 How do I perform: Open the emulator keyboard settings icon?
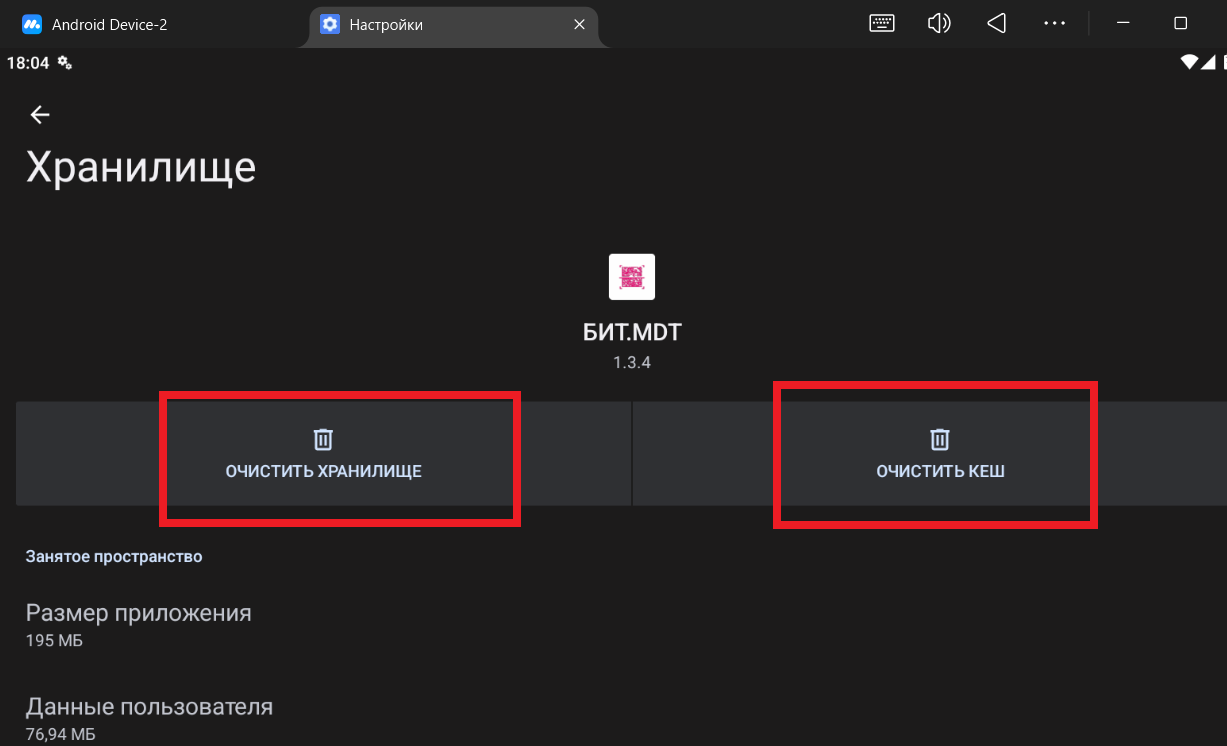[x=881, y=24]
